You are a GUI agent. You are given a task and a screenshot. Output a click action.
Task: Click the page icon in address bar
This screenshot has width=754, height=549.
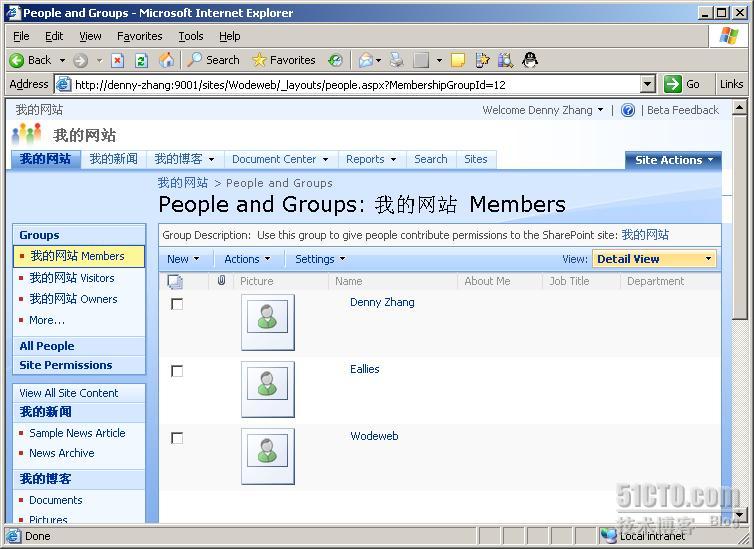pos(63,85)
